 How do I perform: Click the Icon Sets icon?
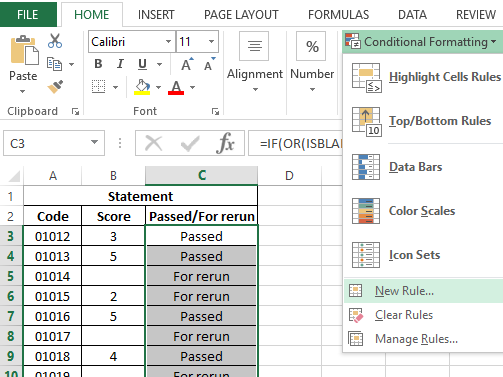point(366,255)
